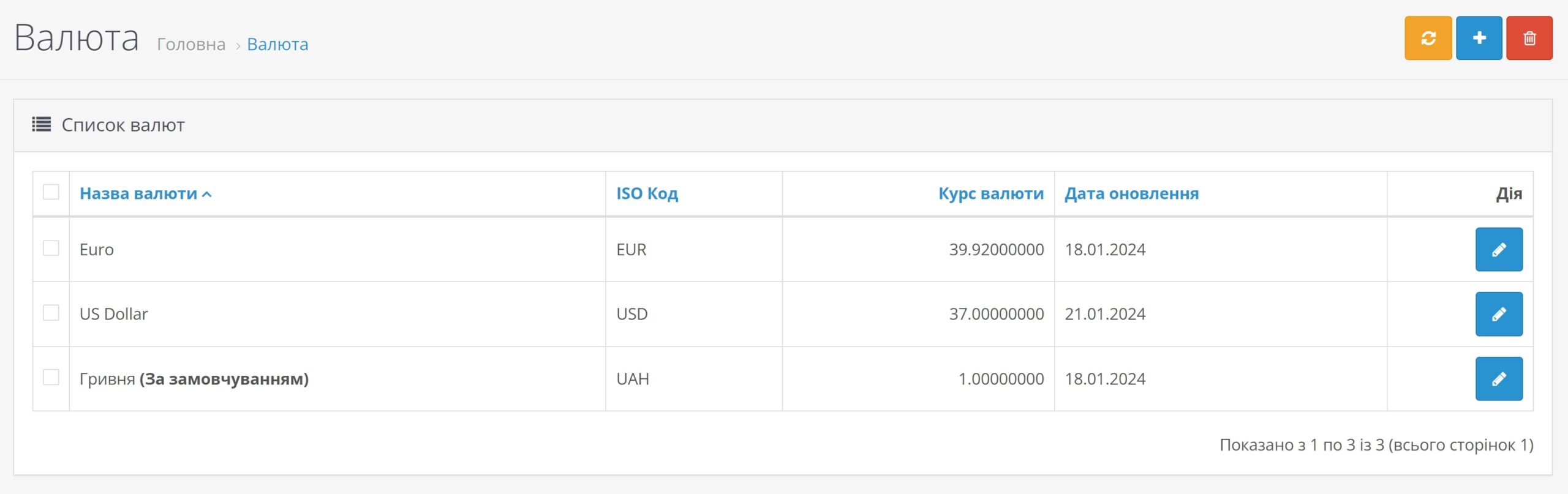This screenshot has width=1568, height=494.
Task: Click the red trash delete button
Action: pos(1529,38)
